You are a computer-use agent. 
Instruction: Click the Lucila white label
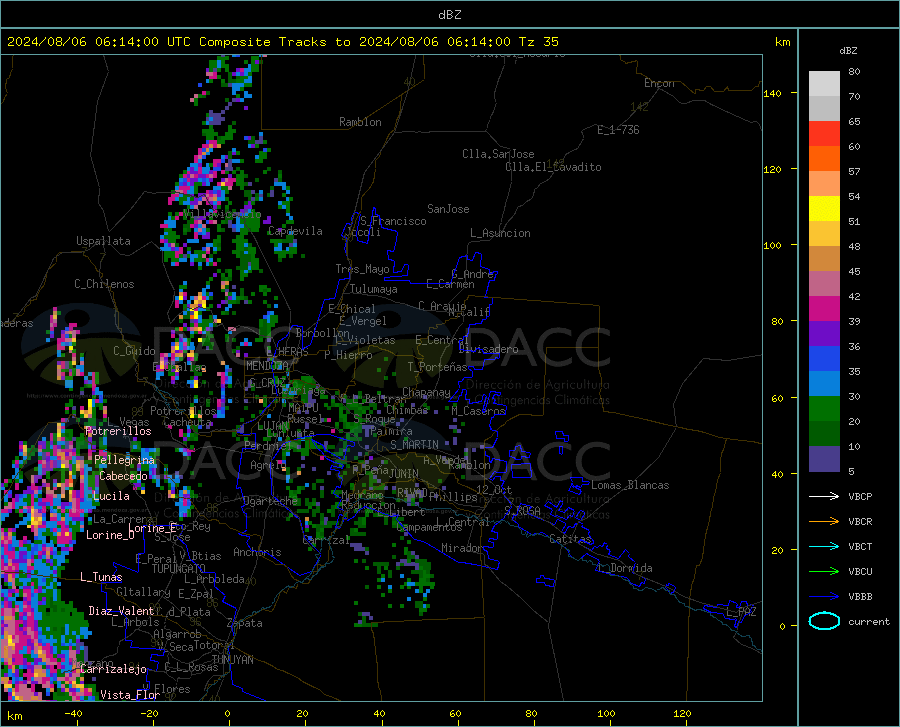click(x=111, y=496)
